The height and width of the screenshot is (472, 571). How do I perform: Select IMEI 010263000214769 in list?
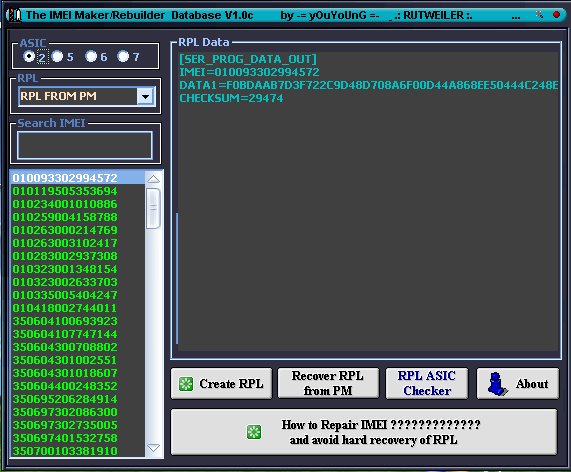(x=78, y=230)
